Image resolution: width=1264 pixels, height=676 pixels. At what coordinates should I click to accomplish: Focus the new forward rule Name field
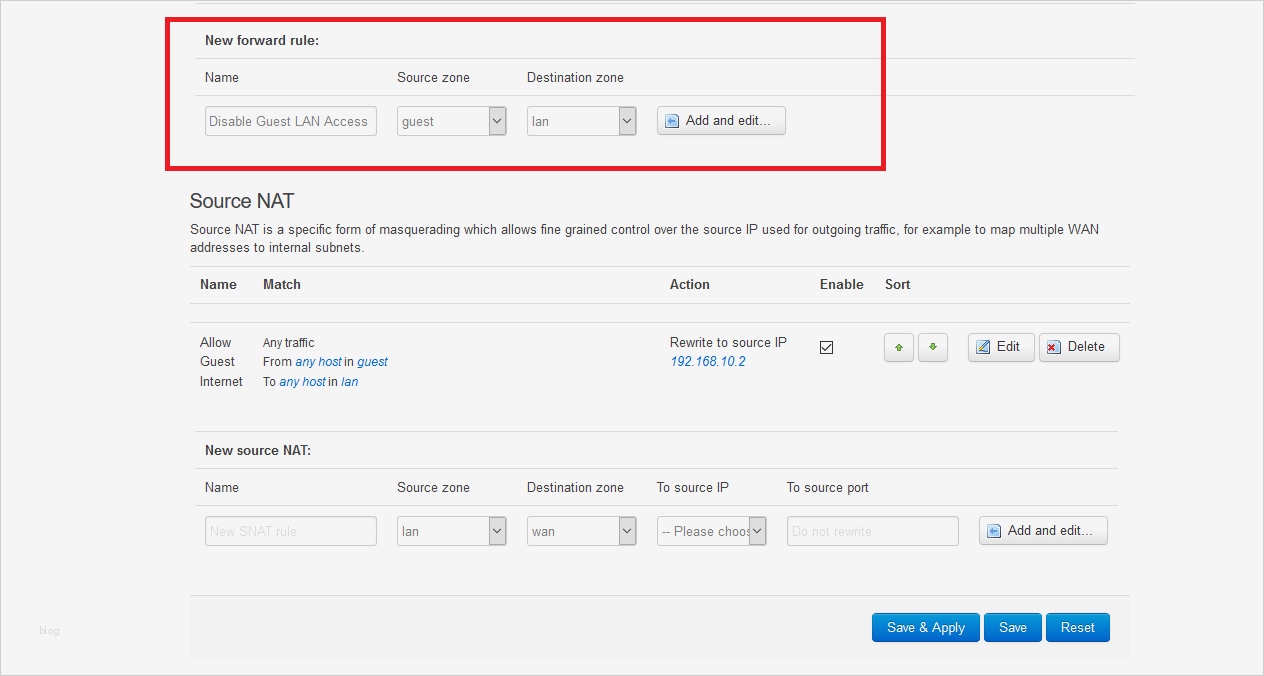290,121
